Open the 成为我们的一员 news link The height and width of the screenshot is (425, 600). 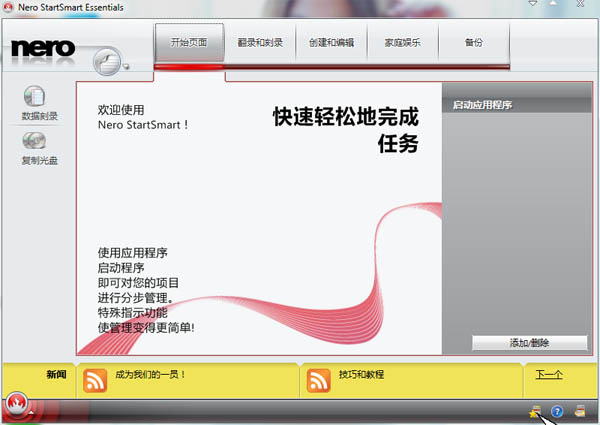click(x=152, y=375)
